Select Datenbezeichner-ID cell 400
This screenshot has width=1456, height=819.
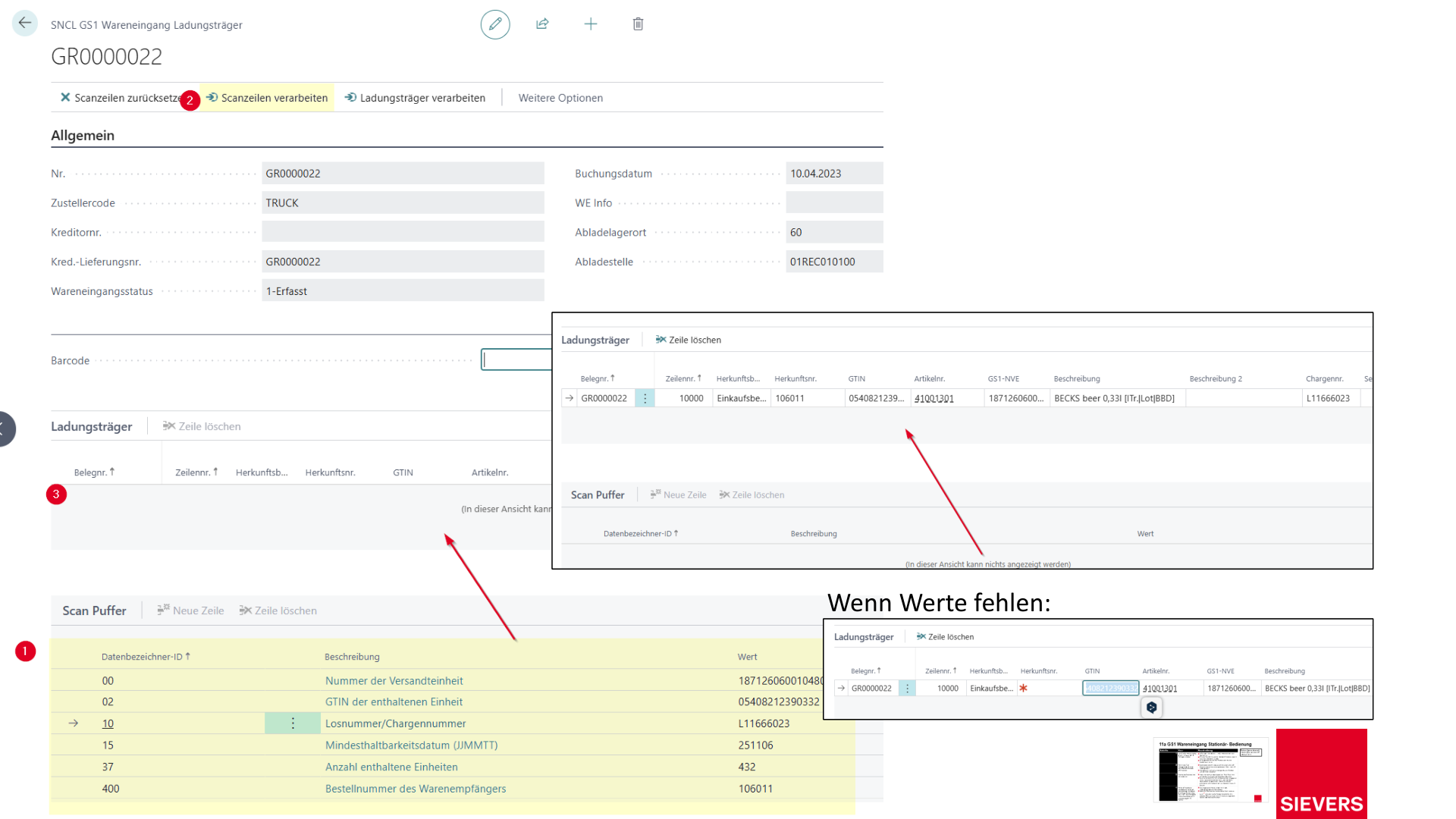111,789
